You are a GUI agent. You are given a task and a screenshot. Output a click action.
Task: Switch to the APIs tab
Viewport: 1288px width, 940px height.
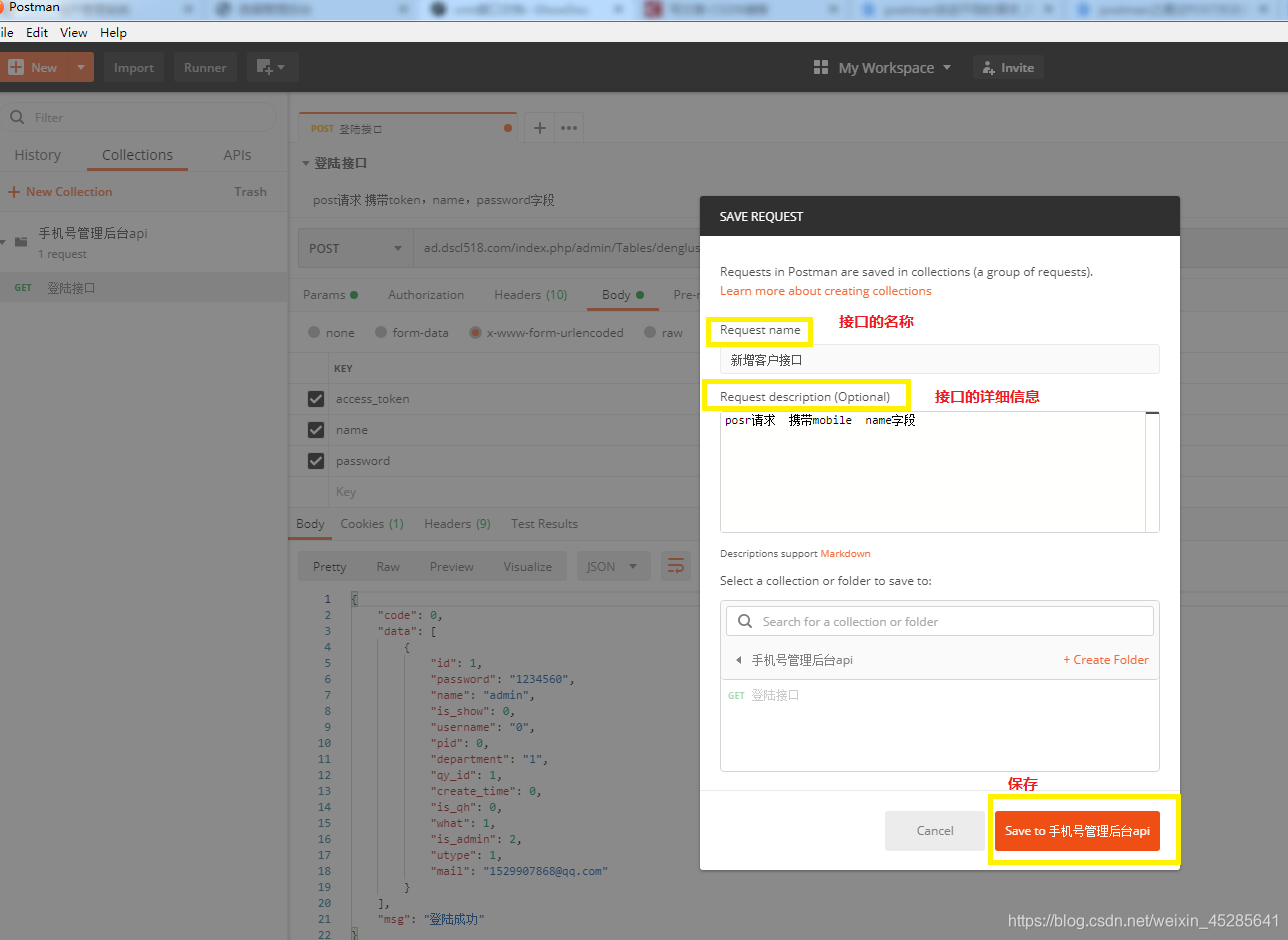tap(237, 155)
